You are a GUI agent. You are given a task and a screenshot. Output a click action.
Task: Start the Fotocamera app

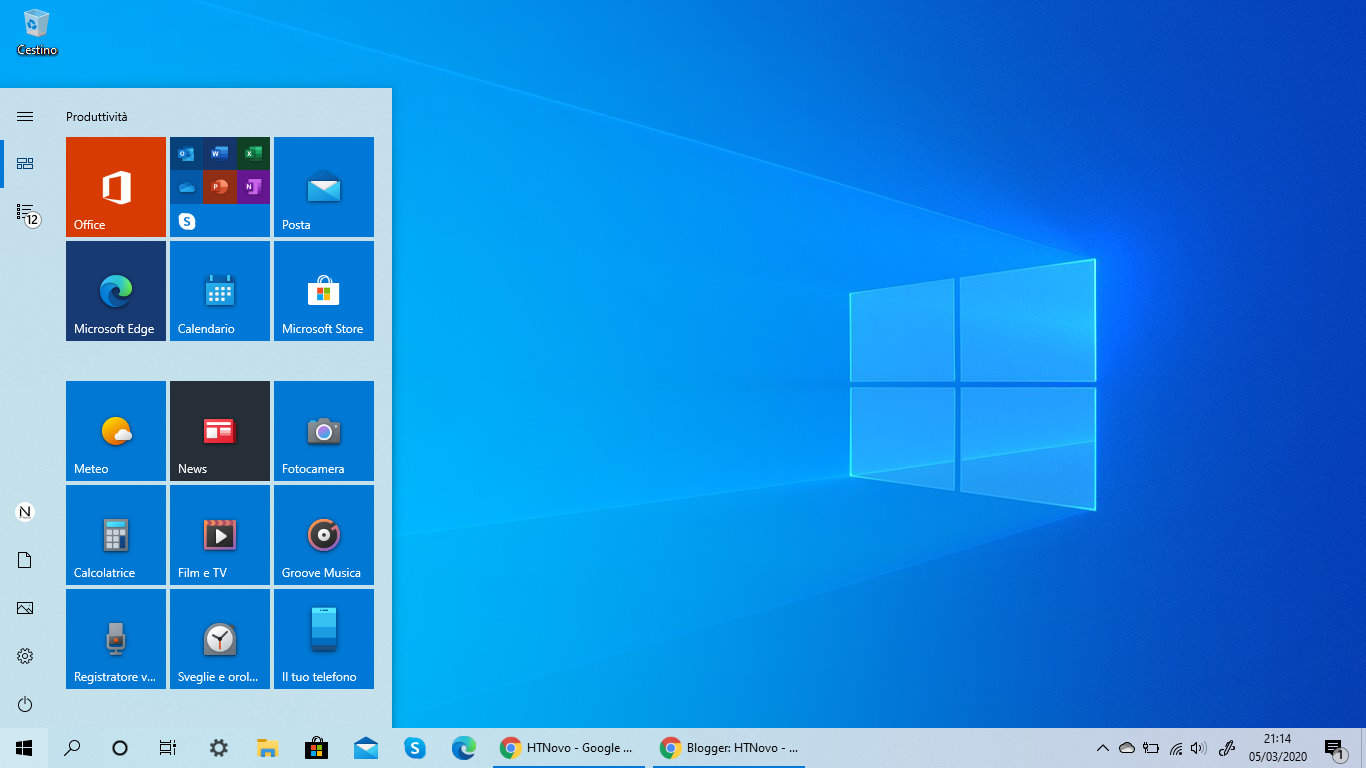coord(323,431)
